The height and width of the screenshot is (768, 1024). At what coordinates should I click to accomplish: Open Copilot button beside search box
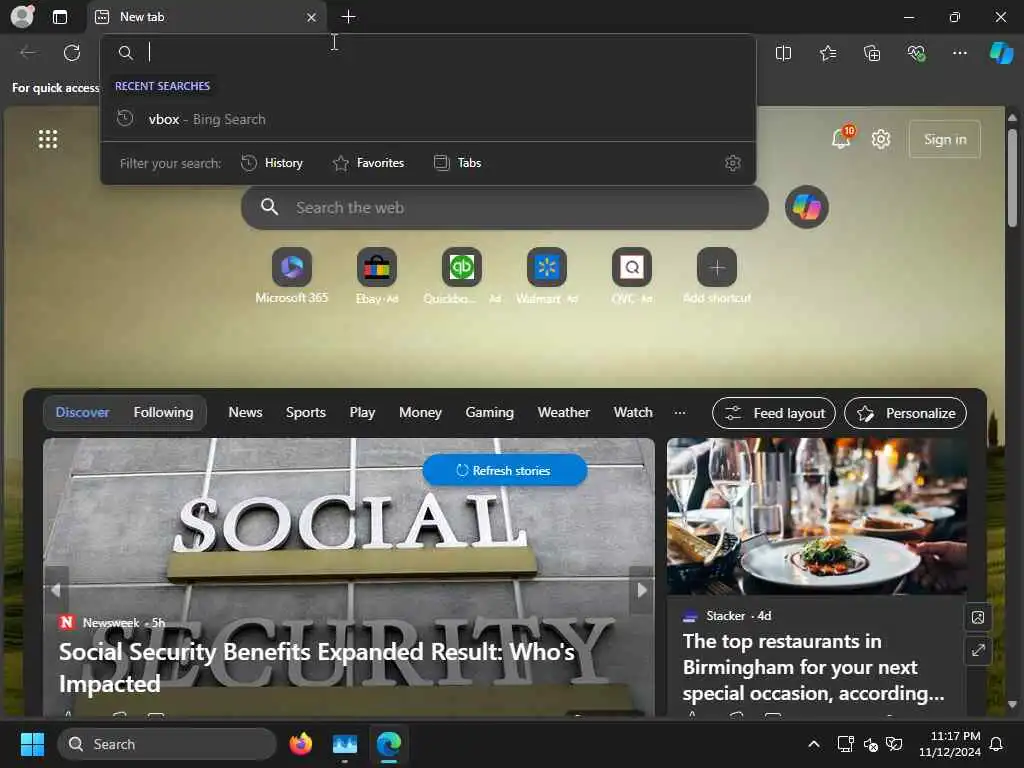(807, 208)
